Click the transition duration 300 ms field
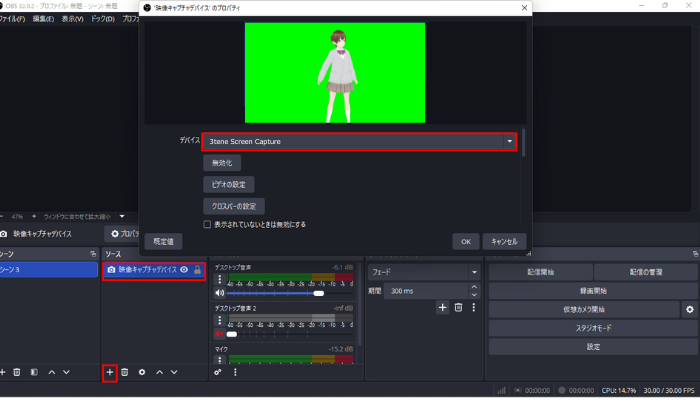Screen dimensions: 700x400 pos(425,291)
